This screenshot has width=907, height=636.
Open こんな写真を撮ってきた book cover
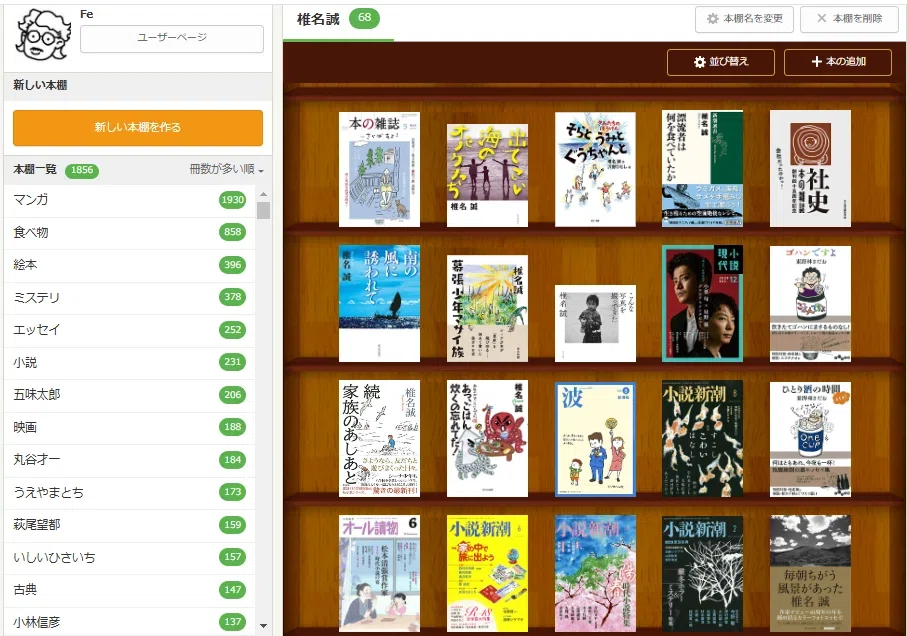coord(595,324)
